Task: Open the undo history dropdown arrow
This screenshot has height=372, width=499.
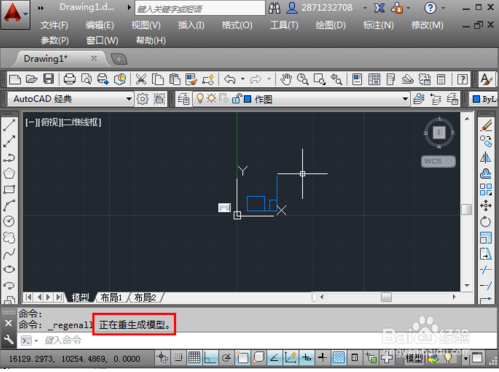Action: (243, 79)
